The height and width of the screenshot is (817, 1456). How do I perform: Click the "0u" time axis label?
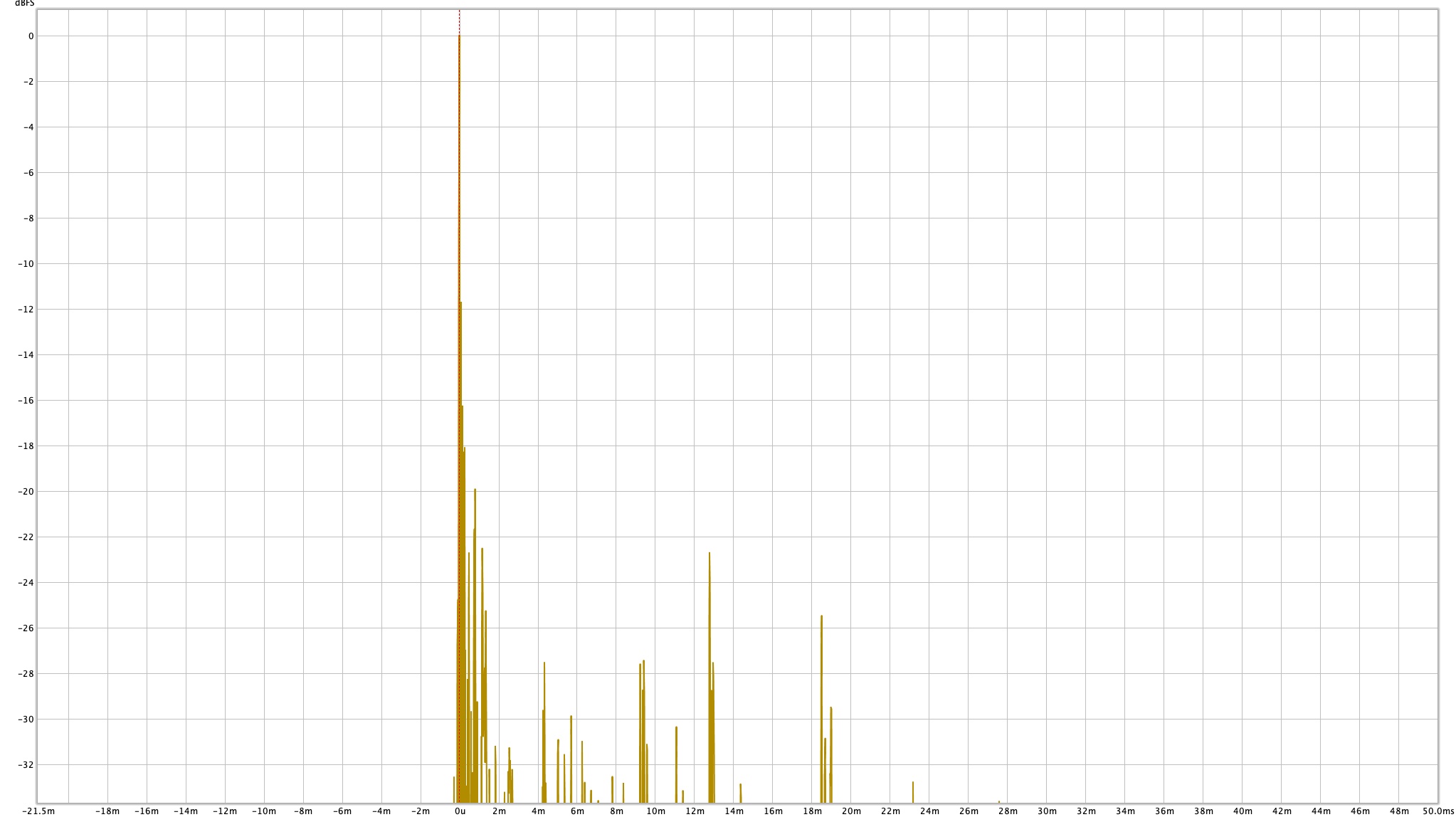click(x=460, y=811)
